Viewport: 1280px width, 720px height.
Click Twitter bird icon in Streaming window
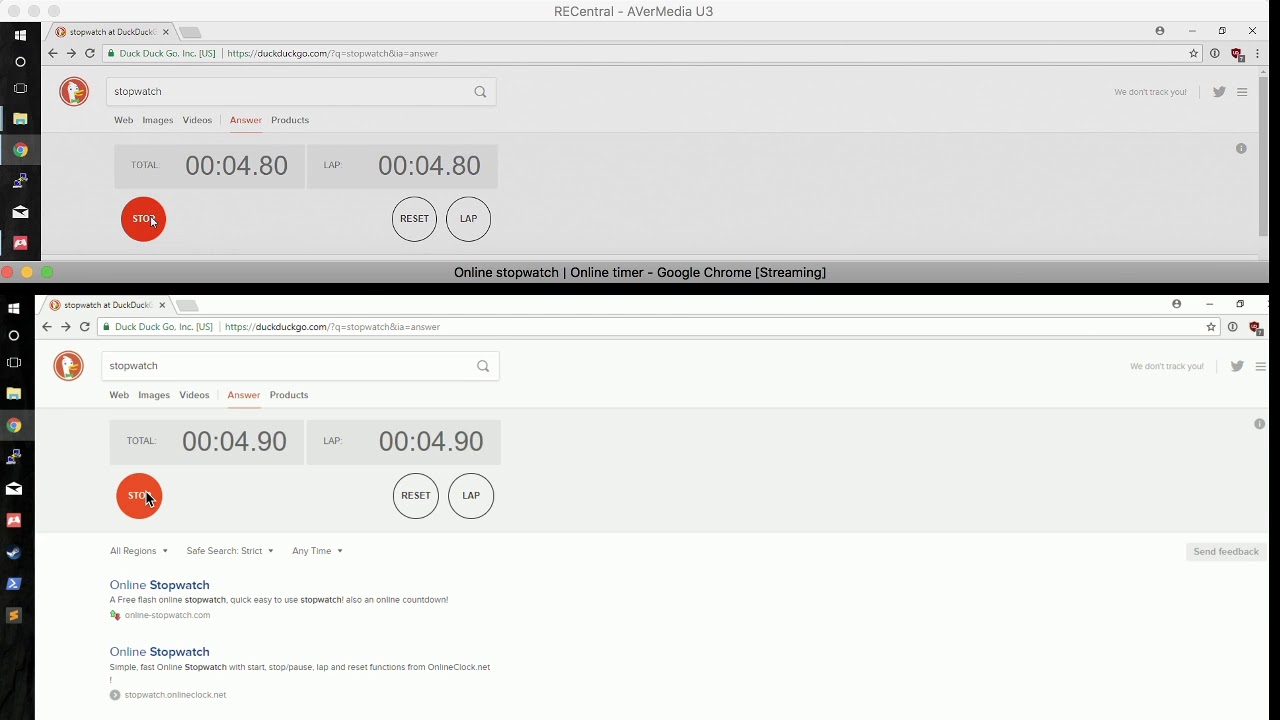click(x=1237, y=366)
